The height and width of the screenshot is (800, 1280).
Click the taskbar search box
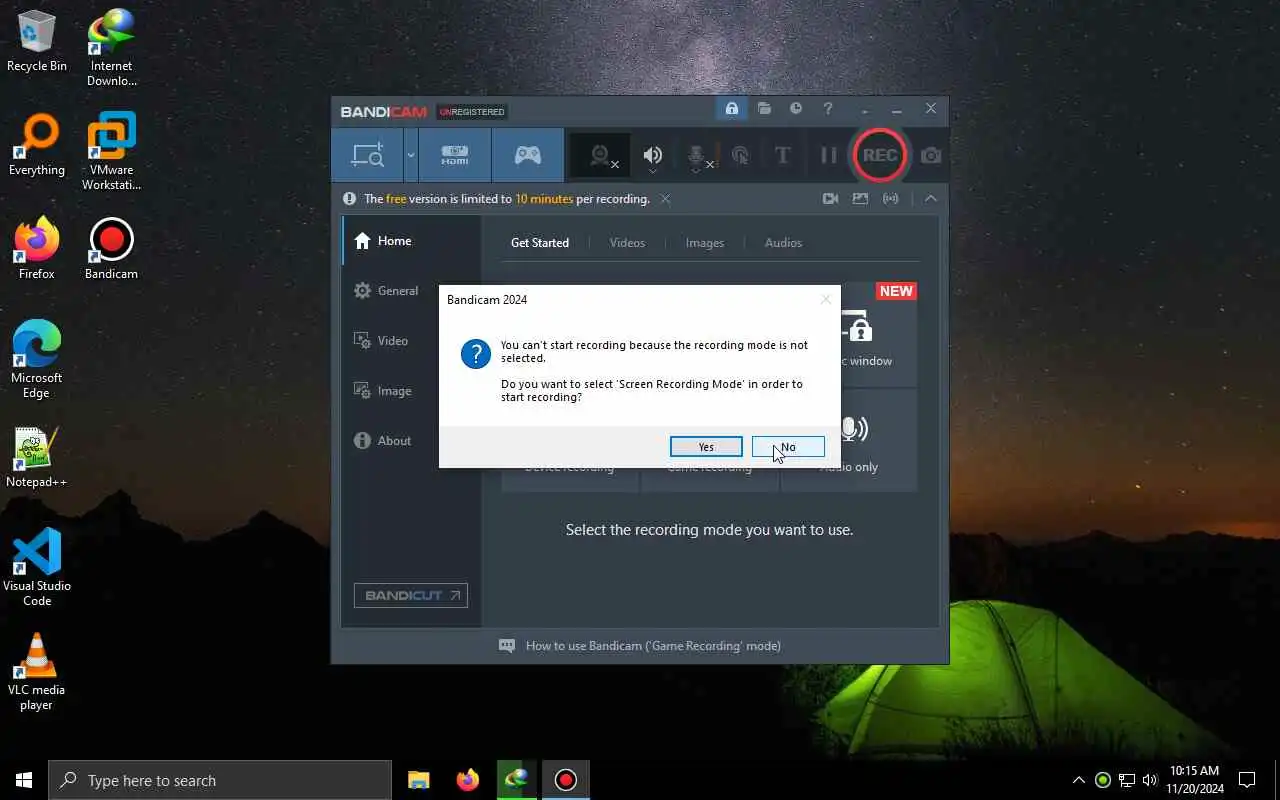[220, 780]
